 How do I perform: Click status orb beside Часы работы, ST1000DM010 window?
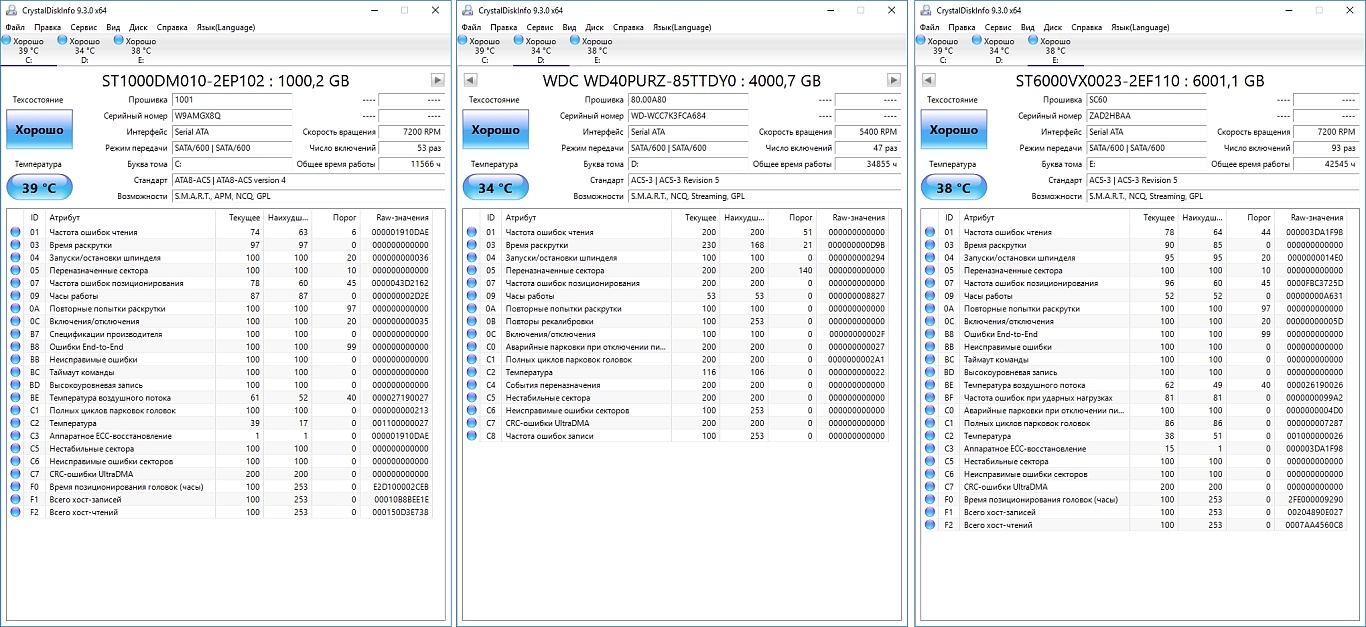point(15,296)
